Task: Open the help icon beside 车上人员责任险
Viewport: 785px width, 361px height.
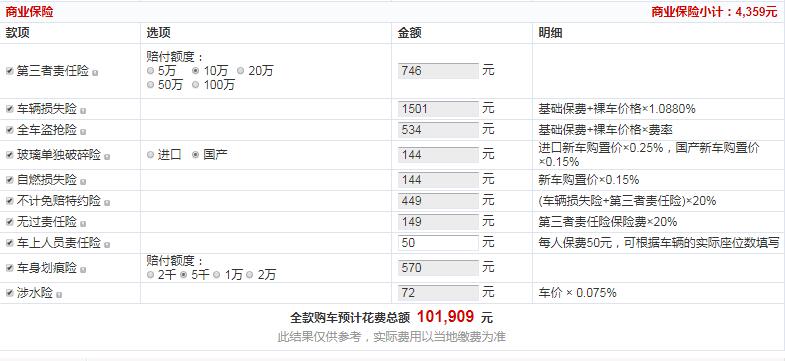Action: [x=107, y=245]
